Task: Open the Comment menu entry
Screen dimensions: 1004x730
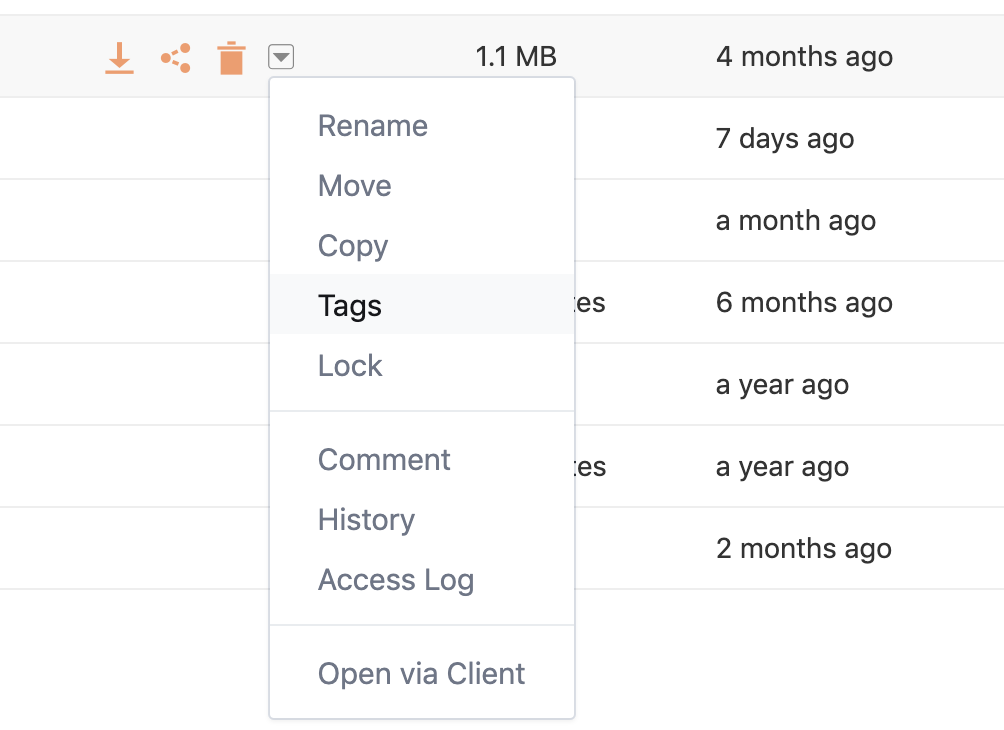Action: (x=422, y=459)
